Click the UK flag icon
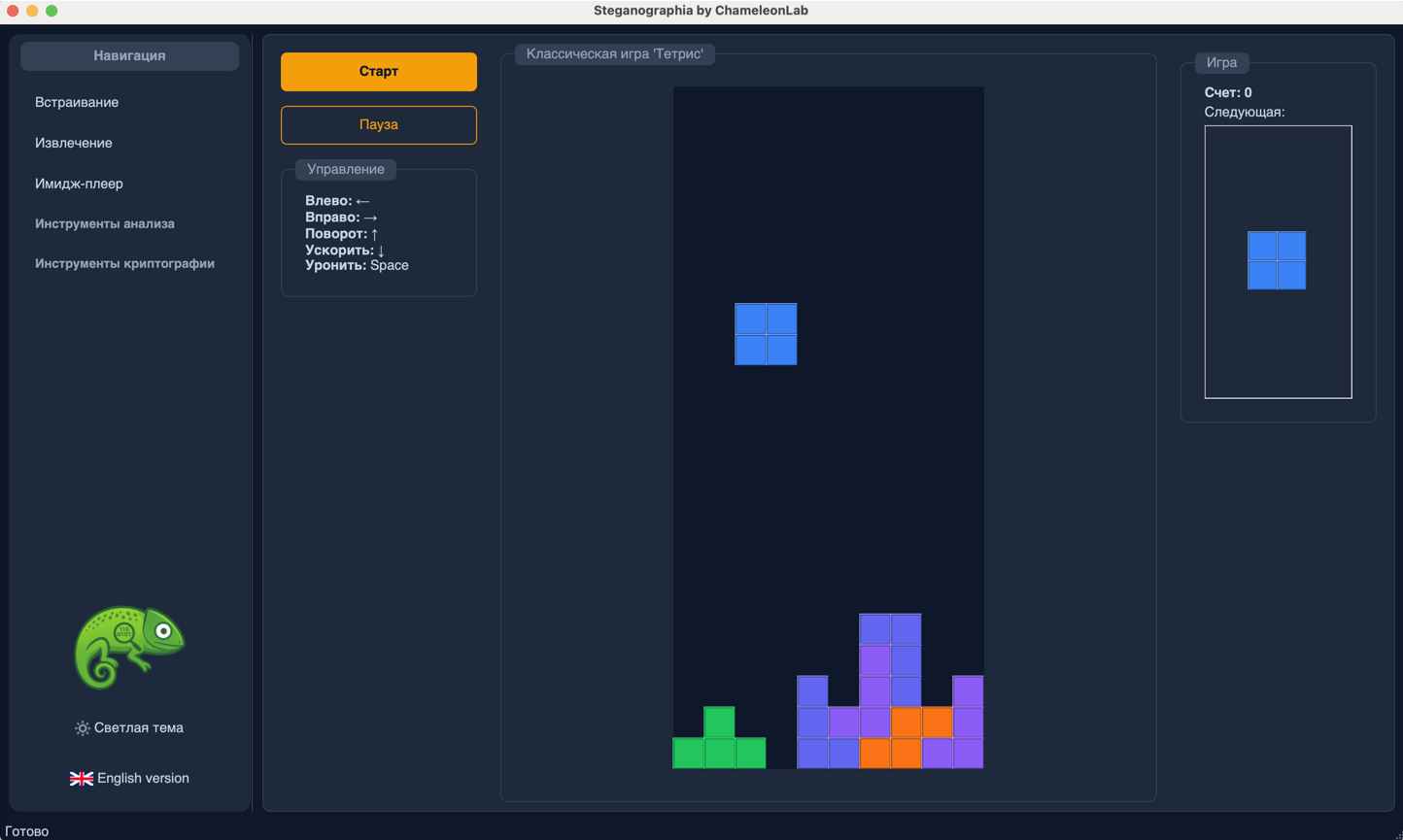 point(82,779)
